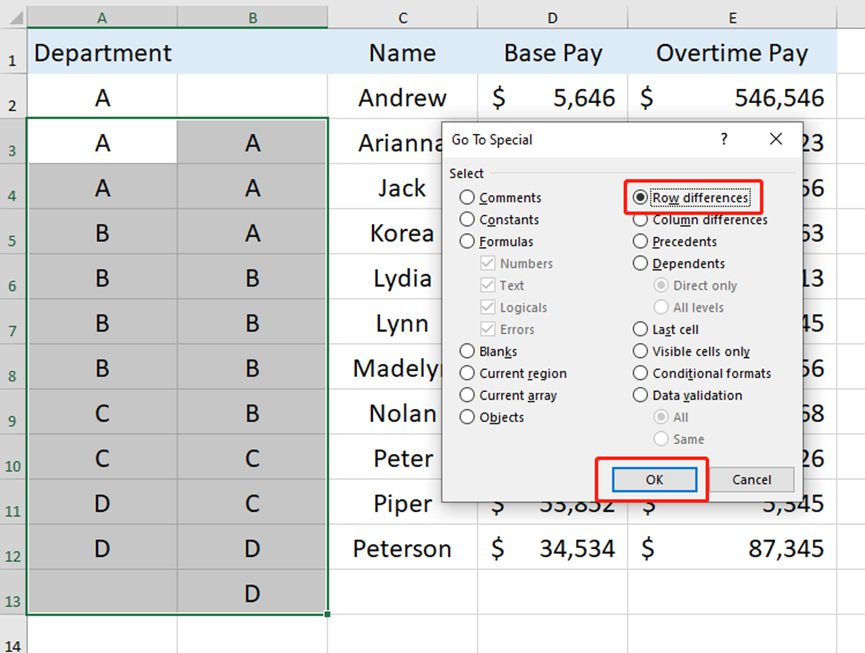Choose the All levels radio option
Screen dimensions: 865x653
coord(688,307)
